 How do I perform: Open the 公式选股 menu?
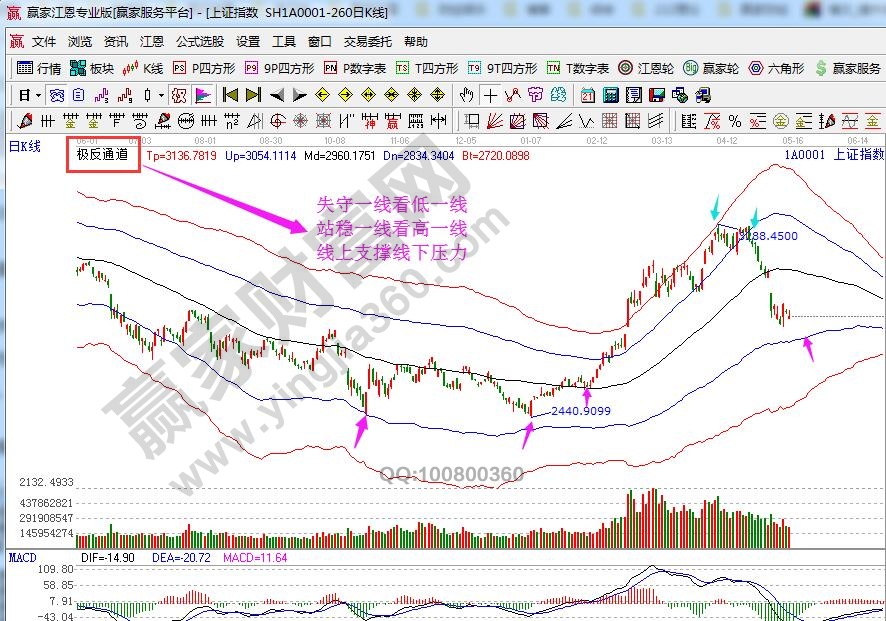click(x=200, y=42)
